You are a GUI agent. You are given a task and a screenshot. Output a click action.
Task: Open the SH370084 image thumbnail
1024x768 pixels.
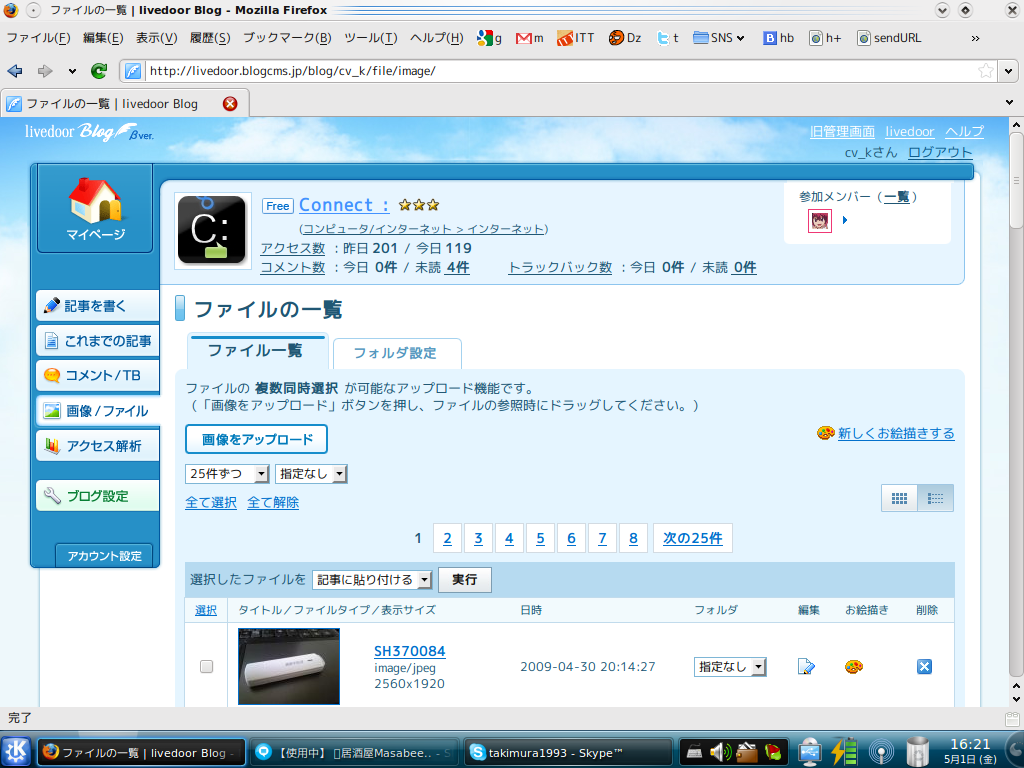(x=289, y=666)
